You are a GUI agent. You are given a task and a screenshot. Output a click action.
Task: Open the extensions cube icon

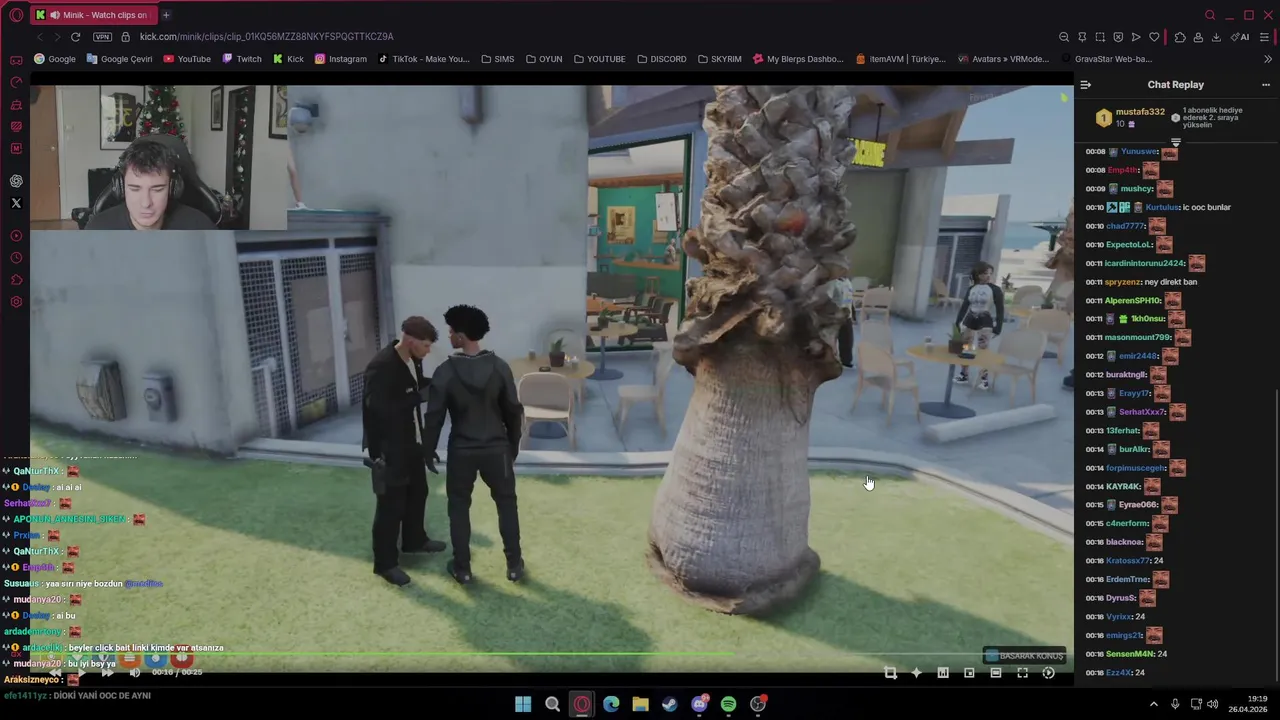point(1180,37)
